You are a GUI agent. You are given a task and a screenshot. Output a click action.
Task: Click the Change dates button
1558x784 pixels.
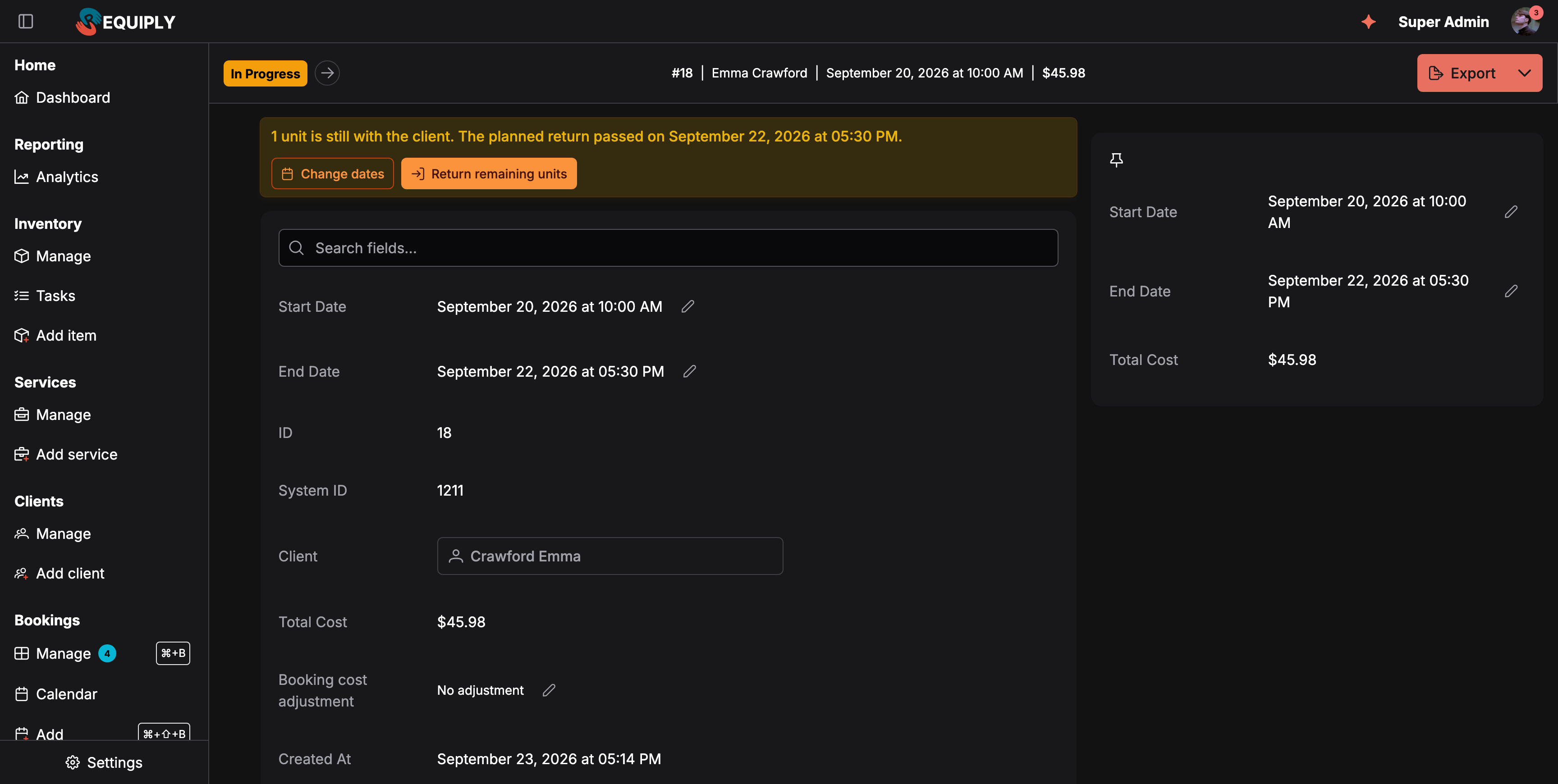(x=332, y=173)
